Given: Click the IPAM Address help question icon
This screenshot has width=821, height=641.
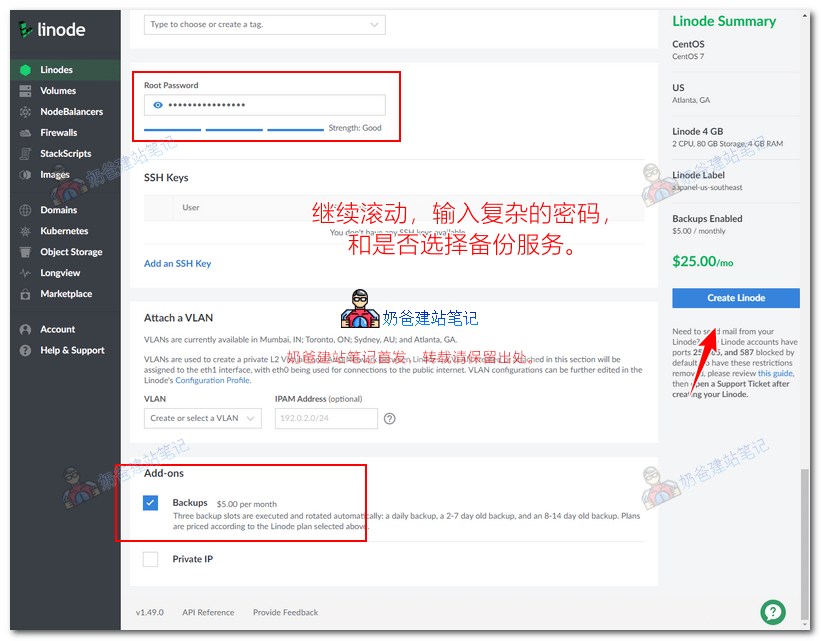Looking at the screenshot, I should tap(390, 419).
